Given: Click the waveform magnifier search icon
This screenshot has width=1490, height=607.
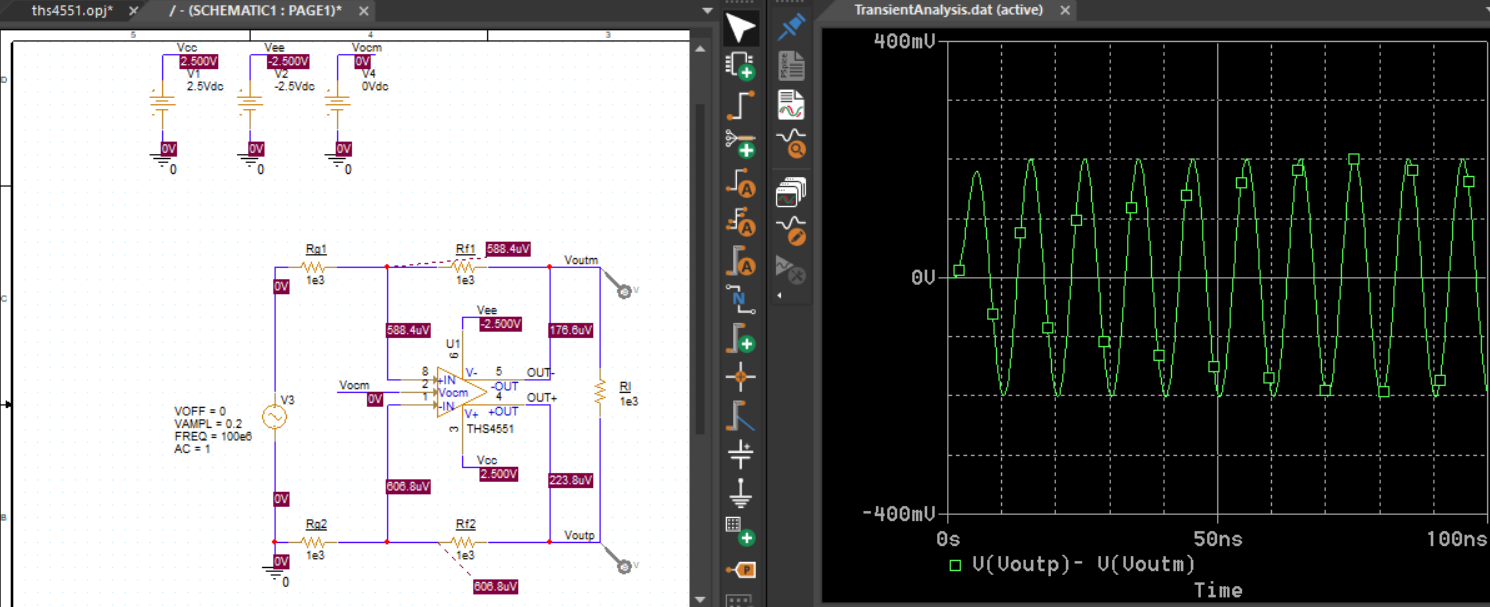Looking at the screenshot, I should (791, 144).
